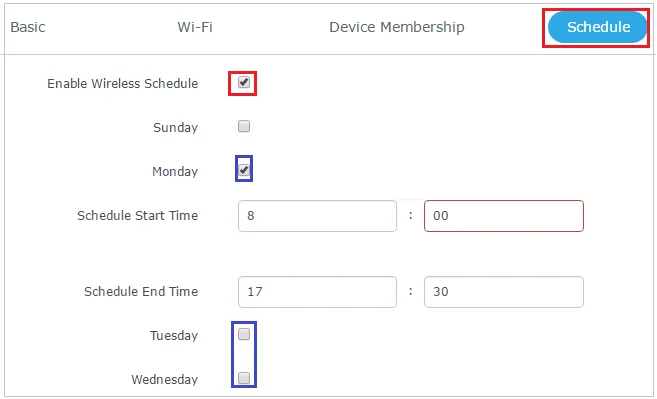Viewport: 657px width, 399px height.
Task: Select the highlighted Schedule tab
Action: pyautogui.click(x=598, y=27)
